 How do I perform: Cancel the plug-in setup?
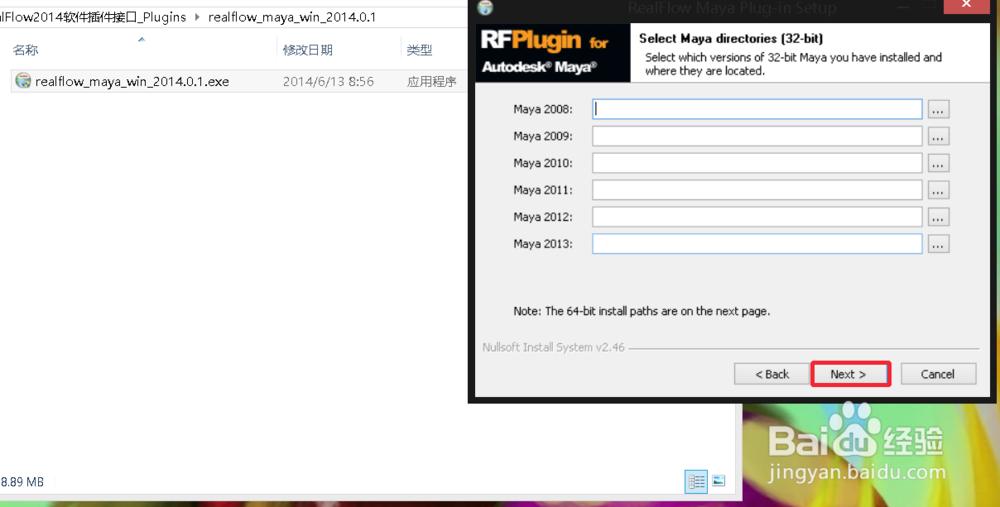(938, 374)
